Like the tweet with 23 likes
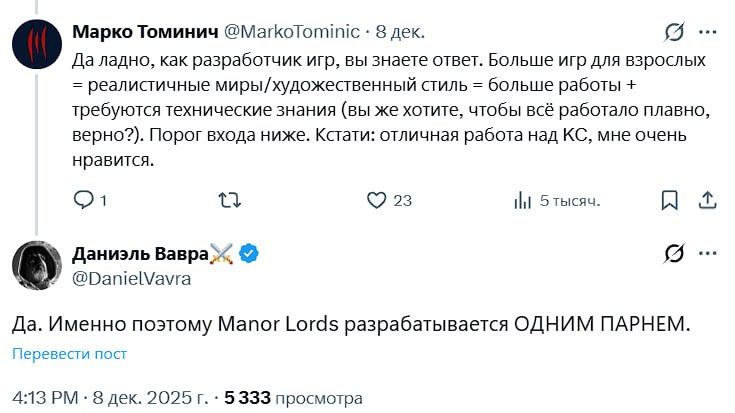The width and height of the screenshot is (735, 413). point(377,200)
